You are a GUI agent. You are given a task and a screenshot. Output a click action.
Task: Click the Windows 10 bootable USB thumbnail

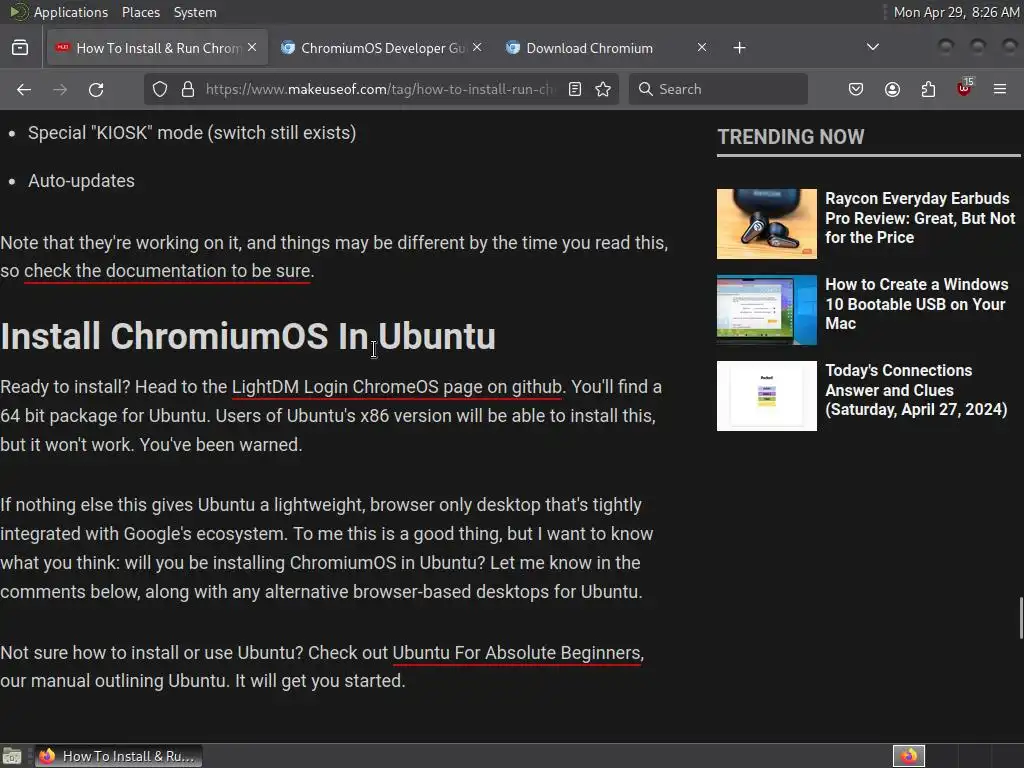click(767, 310)
